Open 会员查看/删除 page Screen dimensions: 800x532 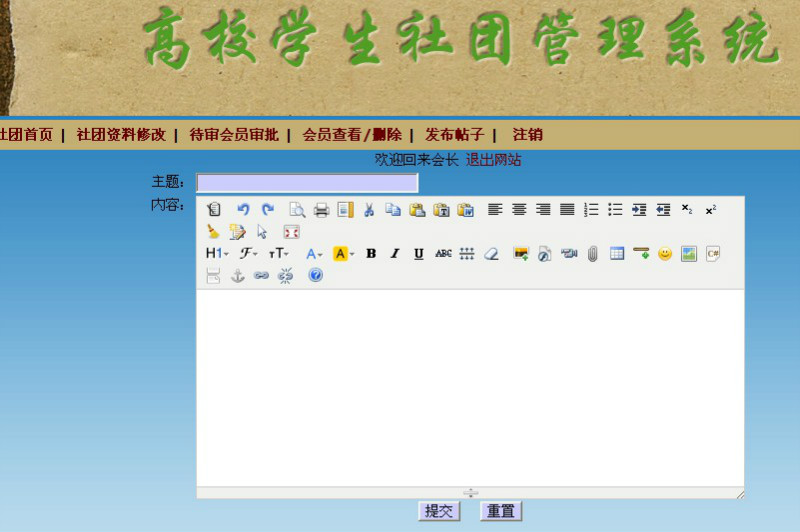352,135
